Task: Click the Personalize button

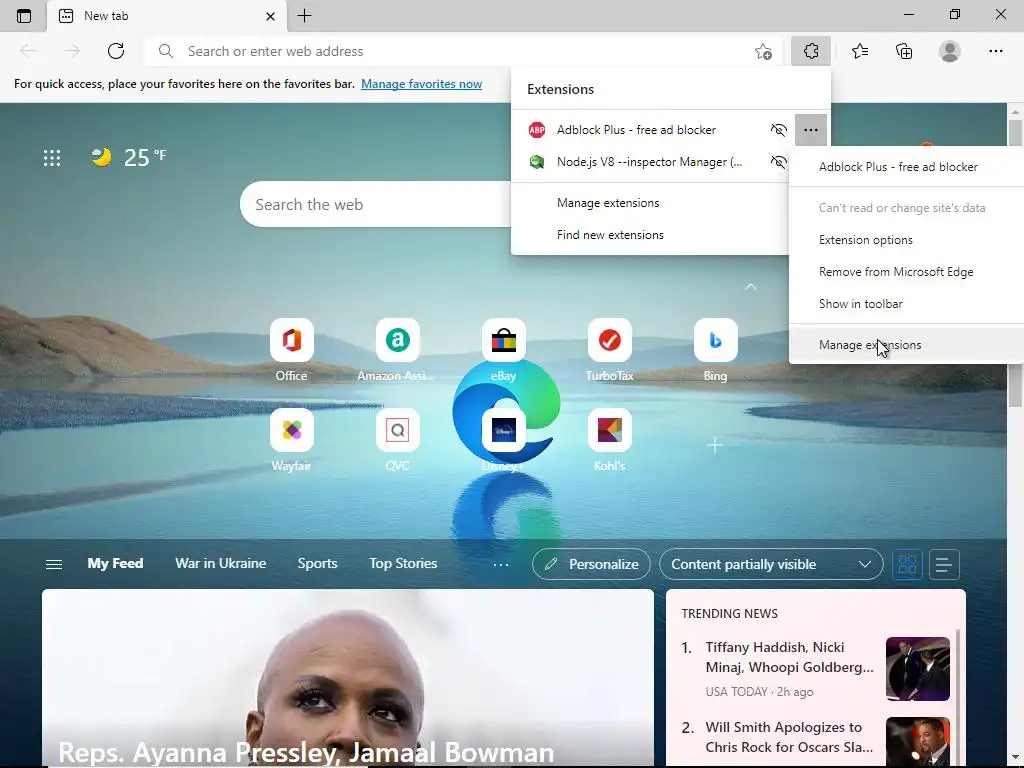Action: point(591,564)
